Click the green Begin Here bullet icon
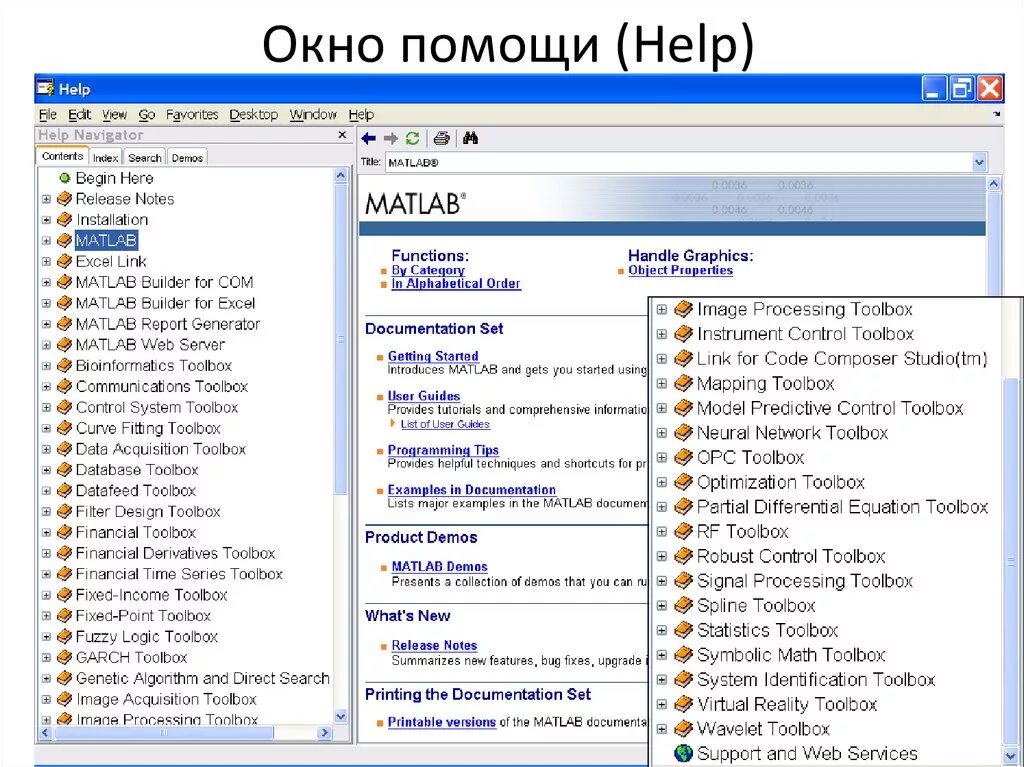Image resolution: width=1024 pixels, height=767 pixels. [x=64, y=178]
